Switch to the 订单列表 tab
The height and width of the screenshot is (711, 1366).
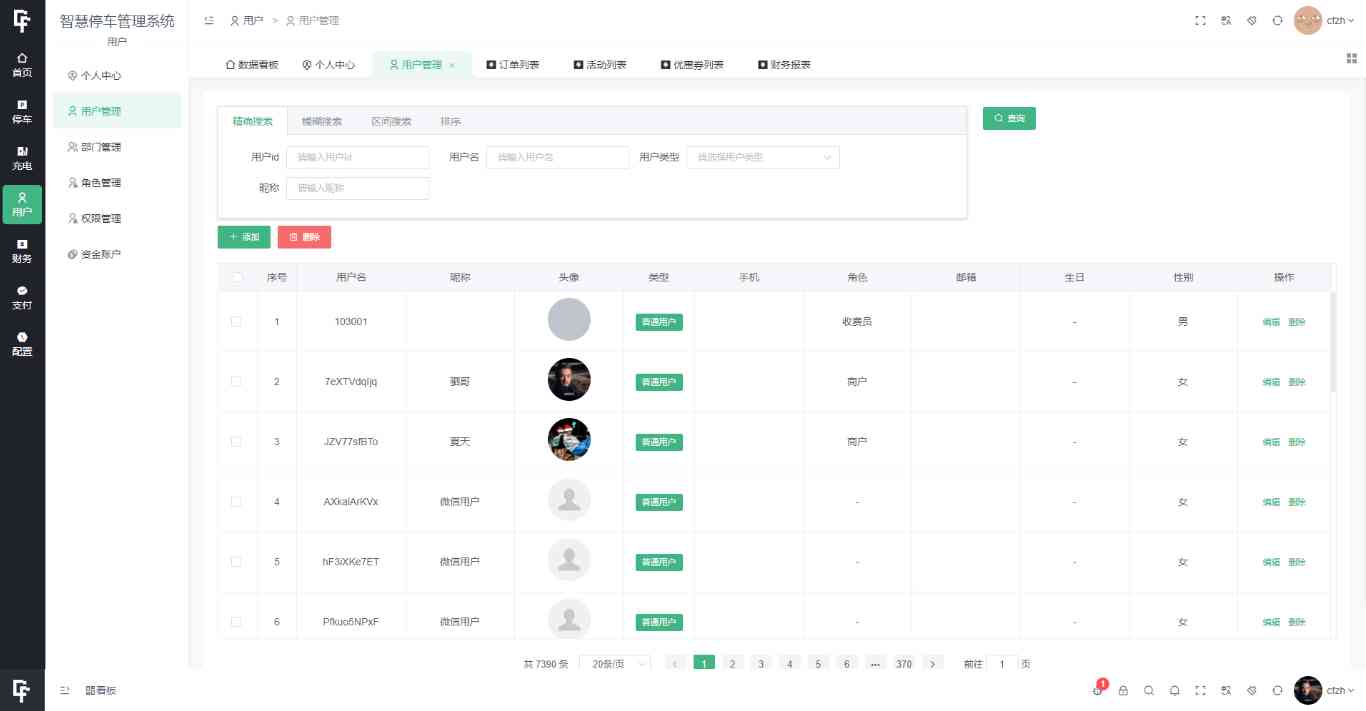pyautogui.click(x=515, y=63)
